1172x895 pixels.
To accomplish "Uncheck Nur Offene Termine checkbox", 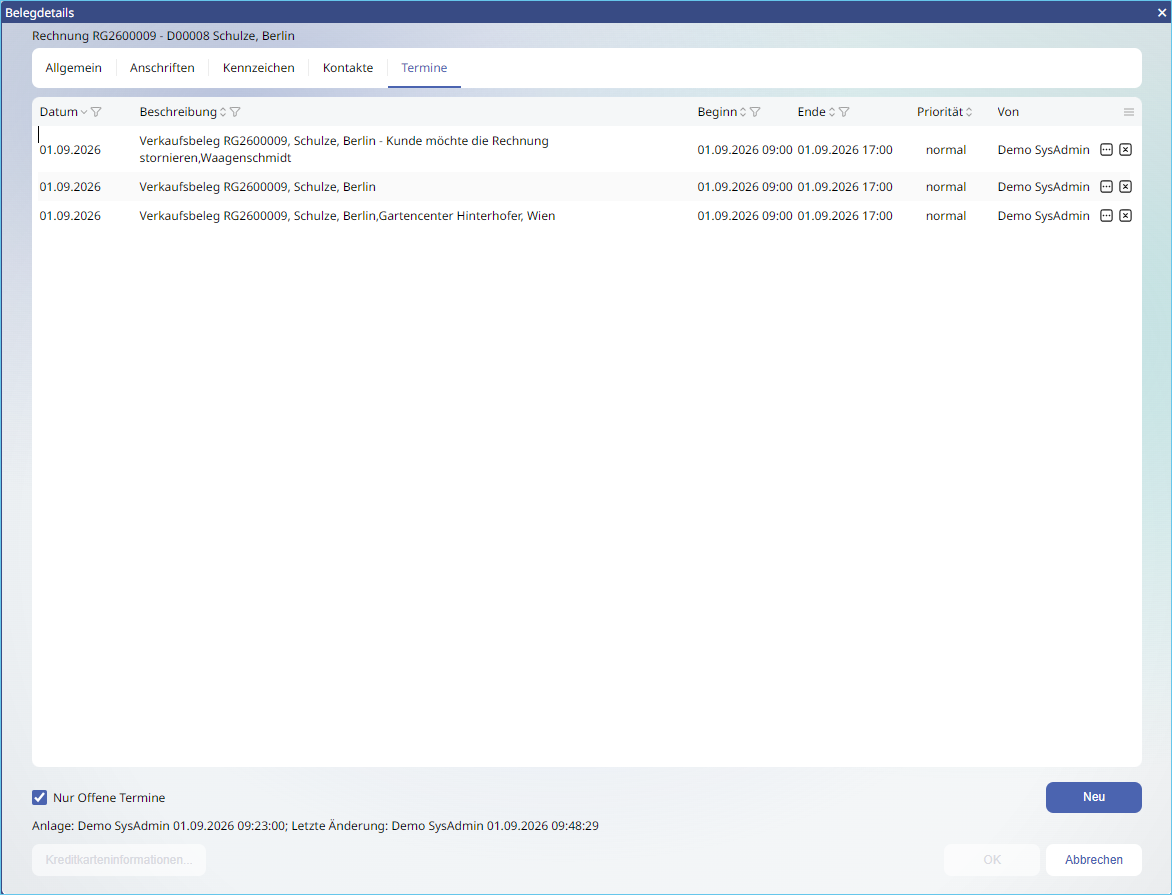I will tap(40, 798).
